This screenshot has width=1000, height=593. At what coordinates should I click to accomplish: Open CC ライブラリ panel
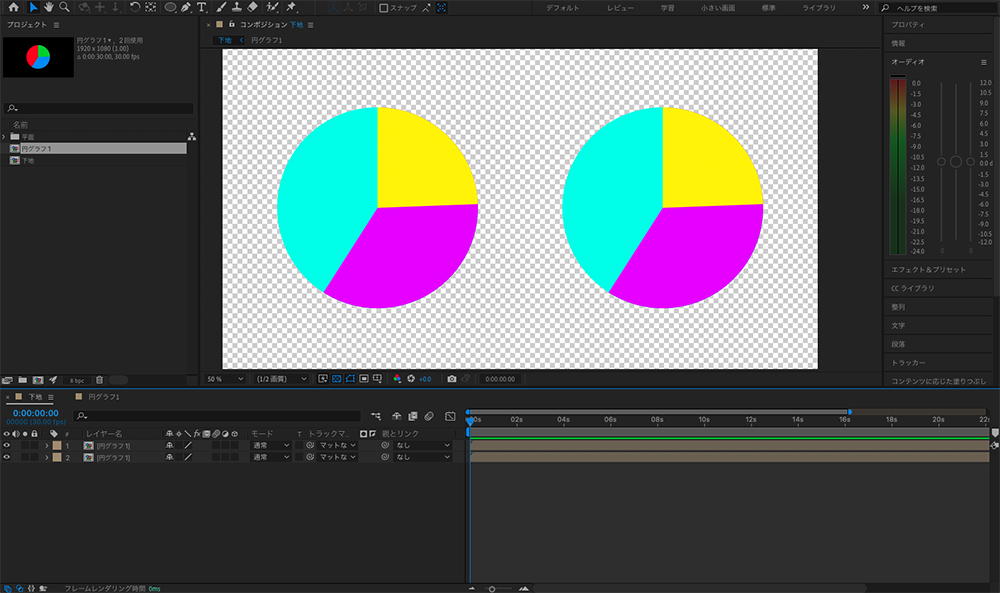[913, 288]
